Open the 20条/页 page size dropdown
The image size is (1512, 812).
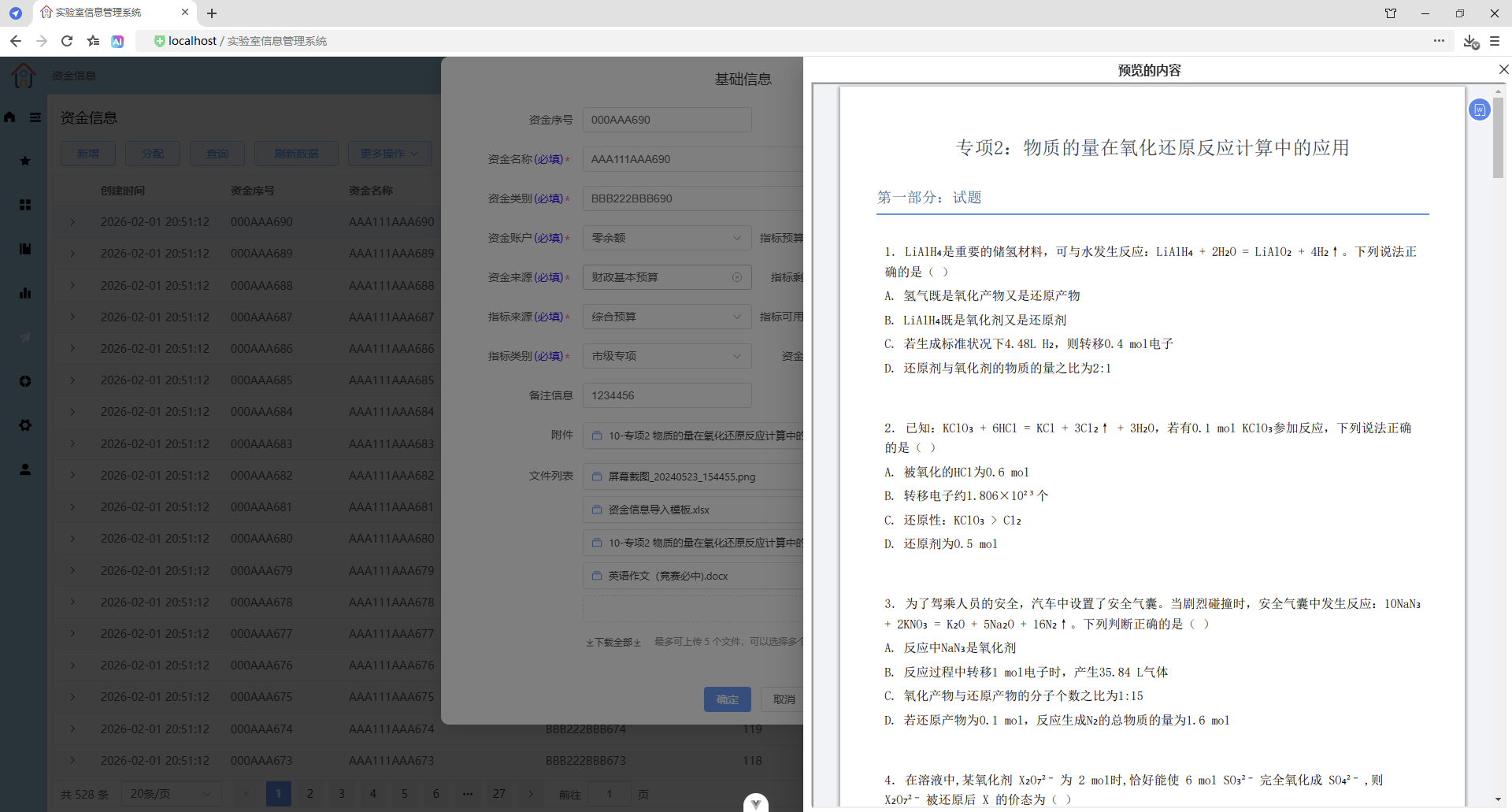point(171,794)
